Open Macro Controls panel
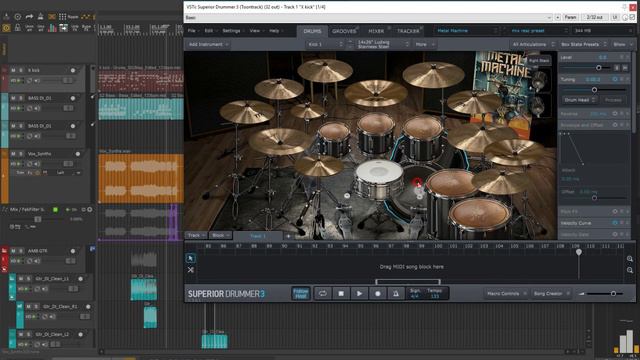Screen dimensions: 640x360 (506, 293)
